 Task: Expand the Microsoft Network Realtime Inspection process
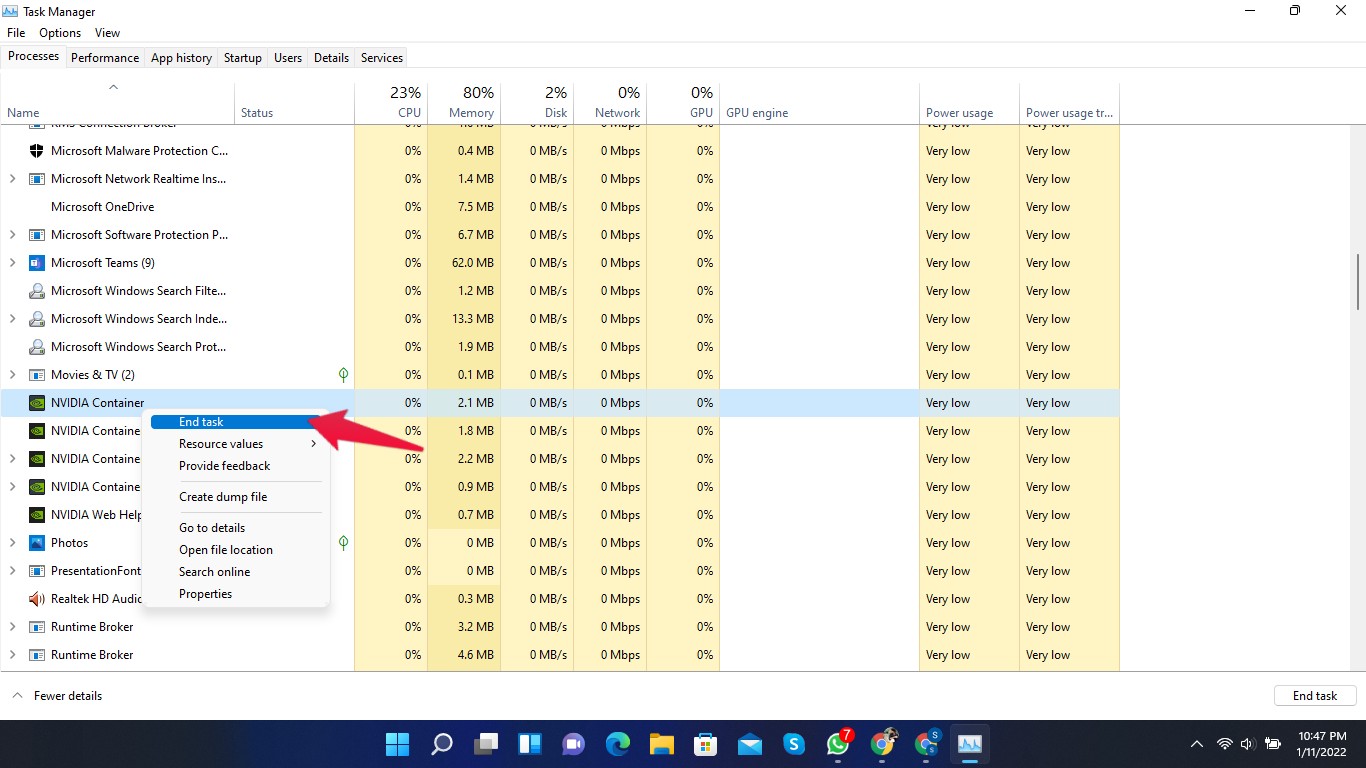point(12,179)
